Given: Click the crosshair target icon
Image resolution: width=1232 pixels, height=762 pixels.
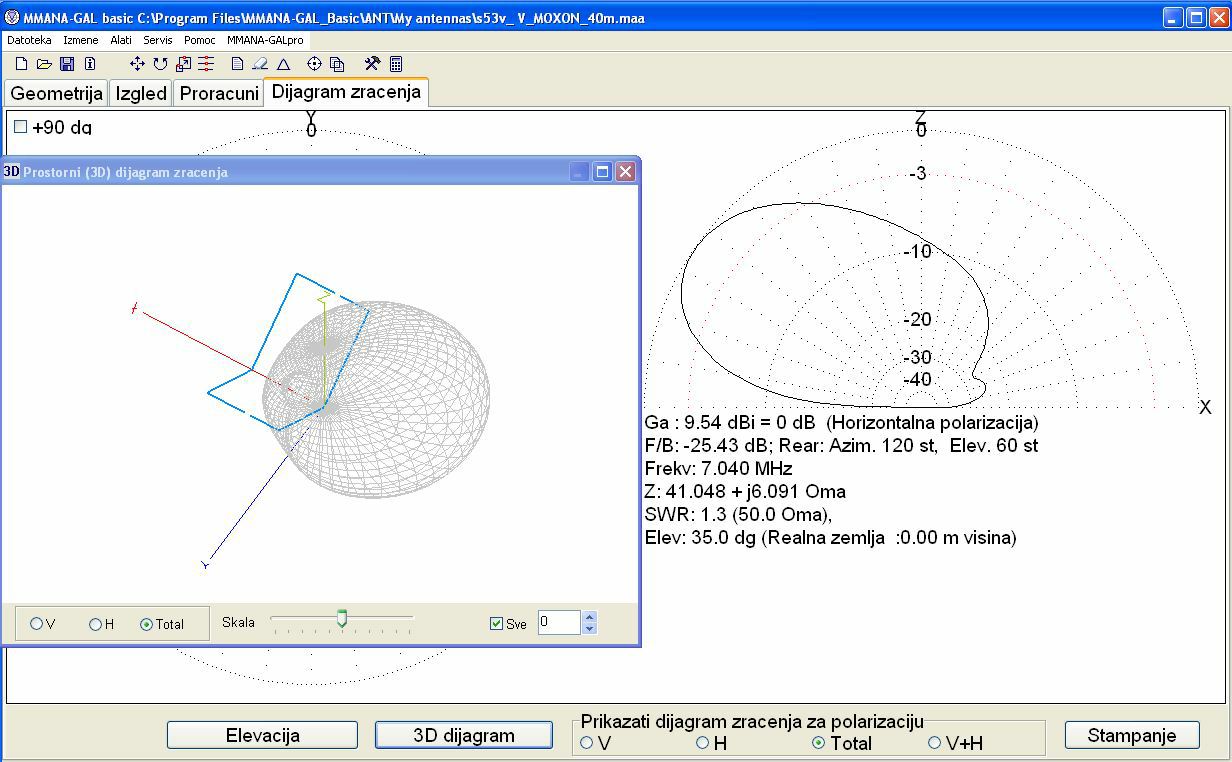Looking at the screenshot, I should [314, 64].
